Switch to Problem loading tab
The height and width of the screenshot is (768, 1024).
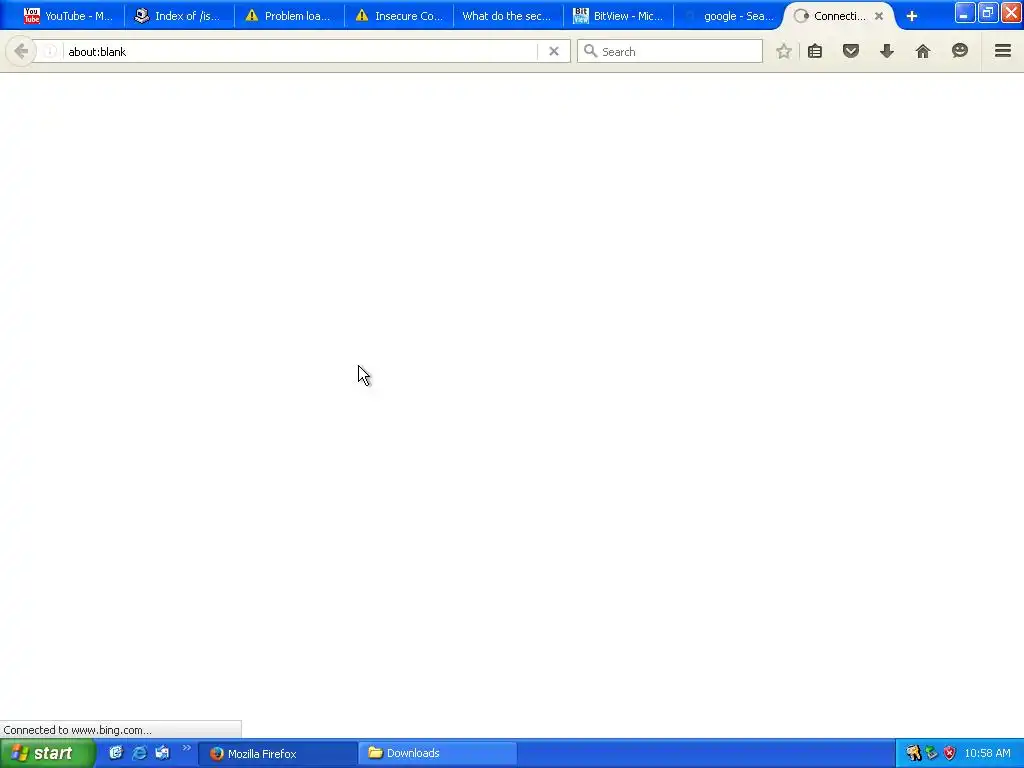(289, 16)
